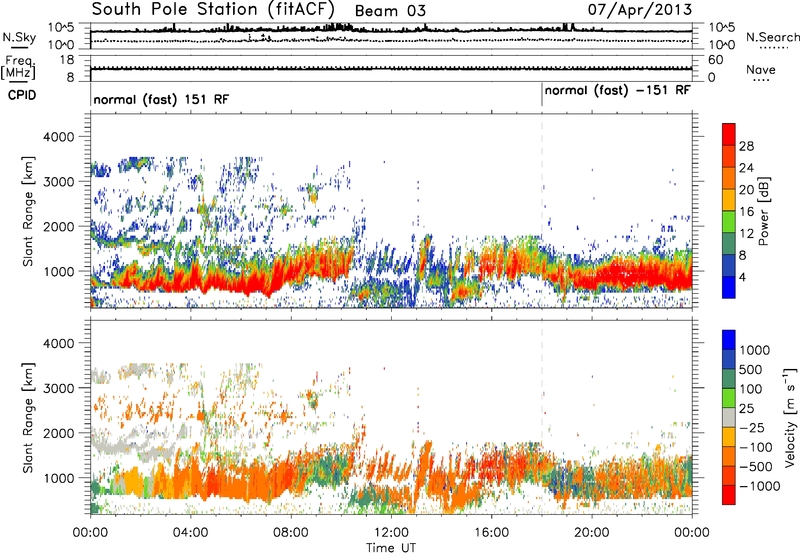
Task: Click the 'N.Sky' legend label
Action: point(19,37)
